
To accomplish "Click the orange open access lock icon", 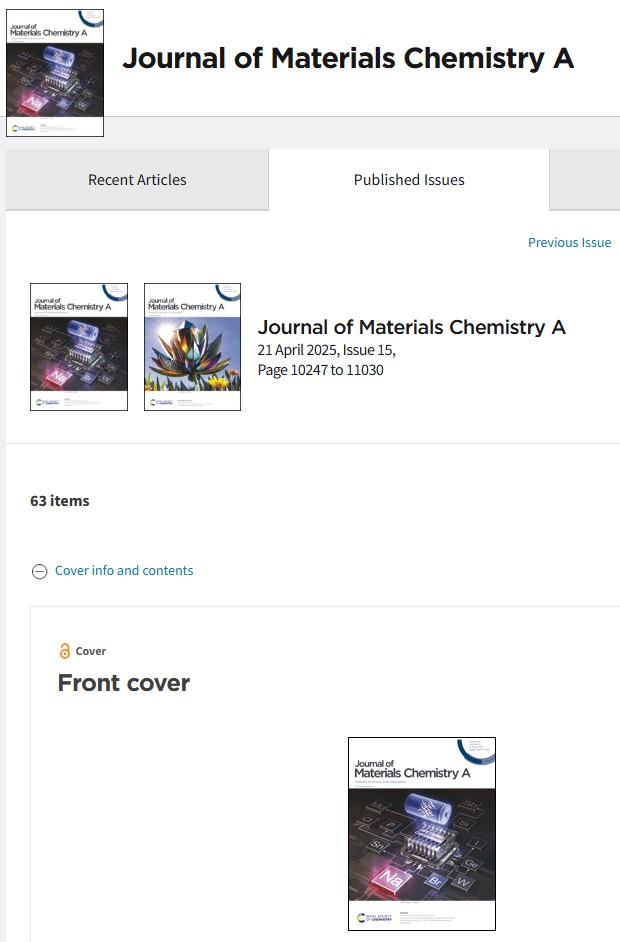I will (x=65, y=651).
